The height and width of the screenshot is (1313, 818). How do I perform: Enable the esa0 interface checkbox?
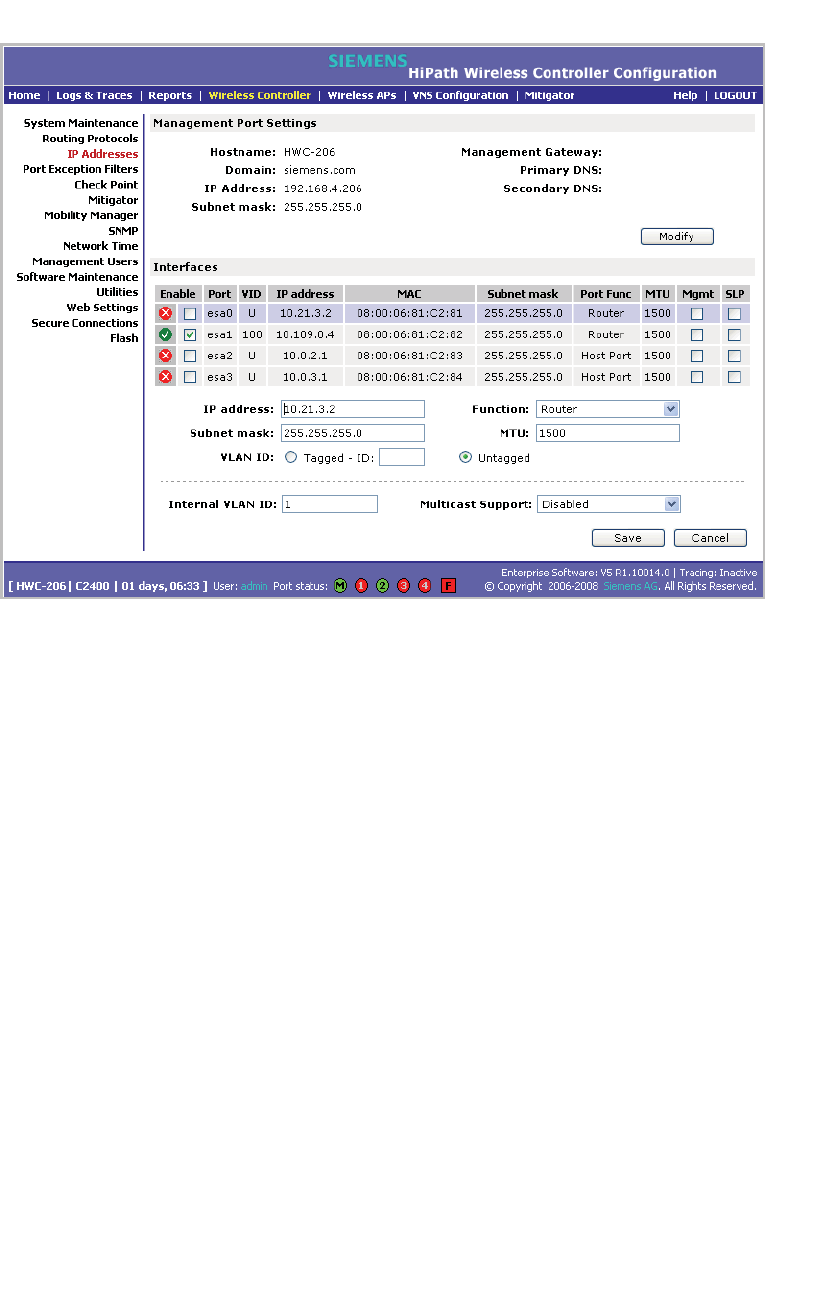190,314
